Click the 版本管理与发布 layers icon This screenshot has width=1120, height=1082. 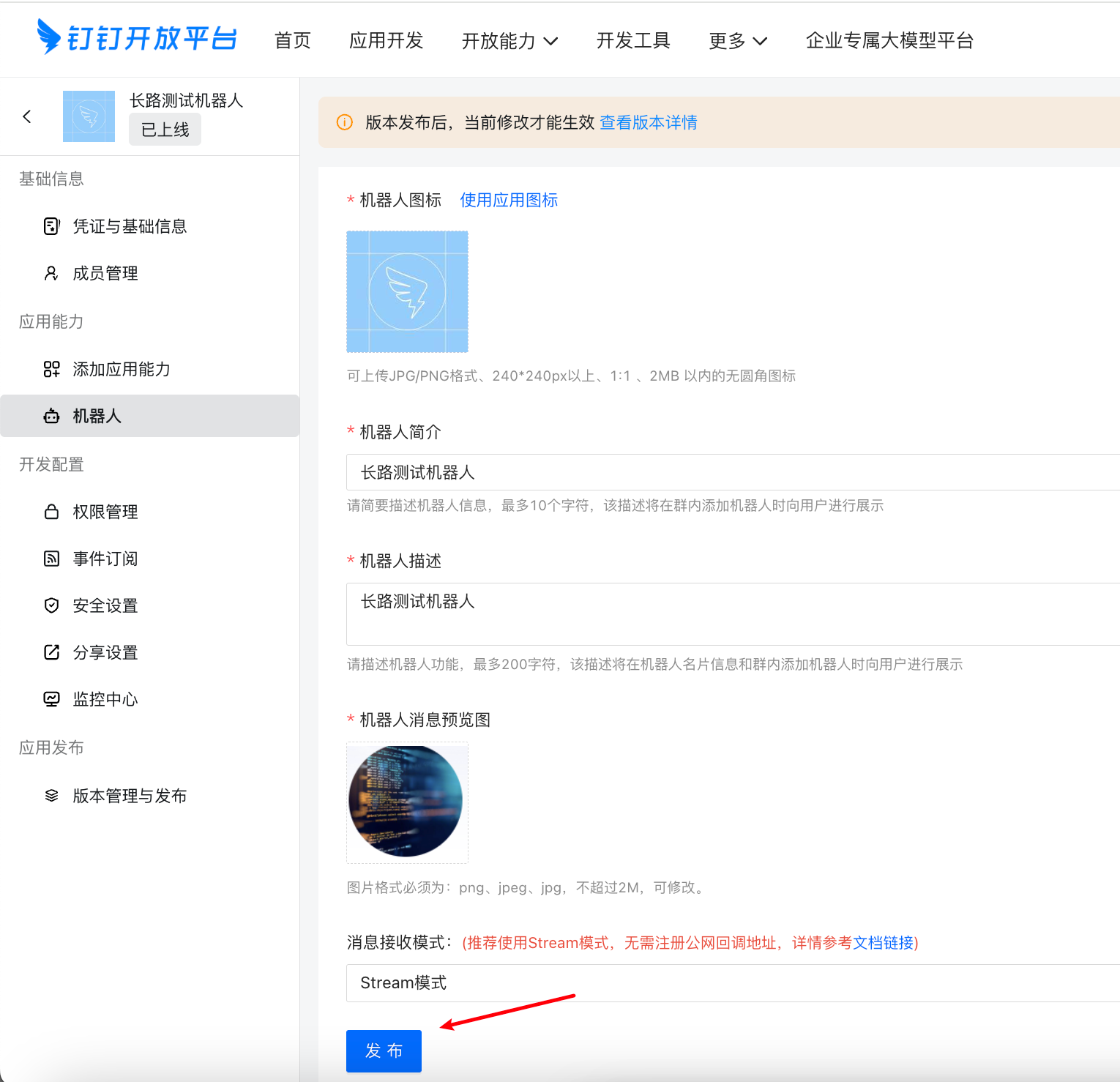coord(51,796)
